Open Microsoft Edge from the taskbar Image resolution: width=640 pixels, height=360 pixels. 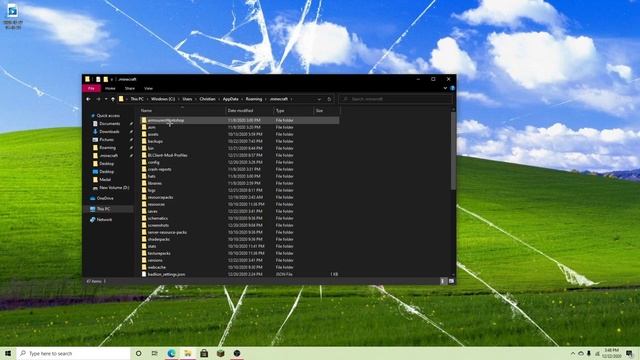coord(171,353)
